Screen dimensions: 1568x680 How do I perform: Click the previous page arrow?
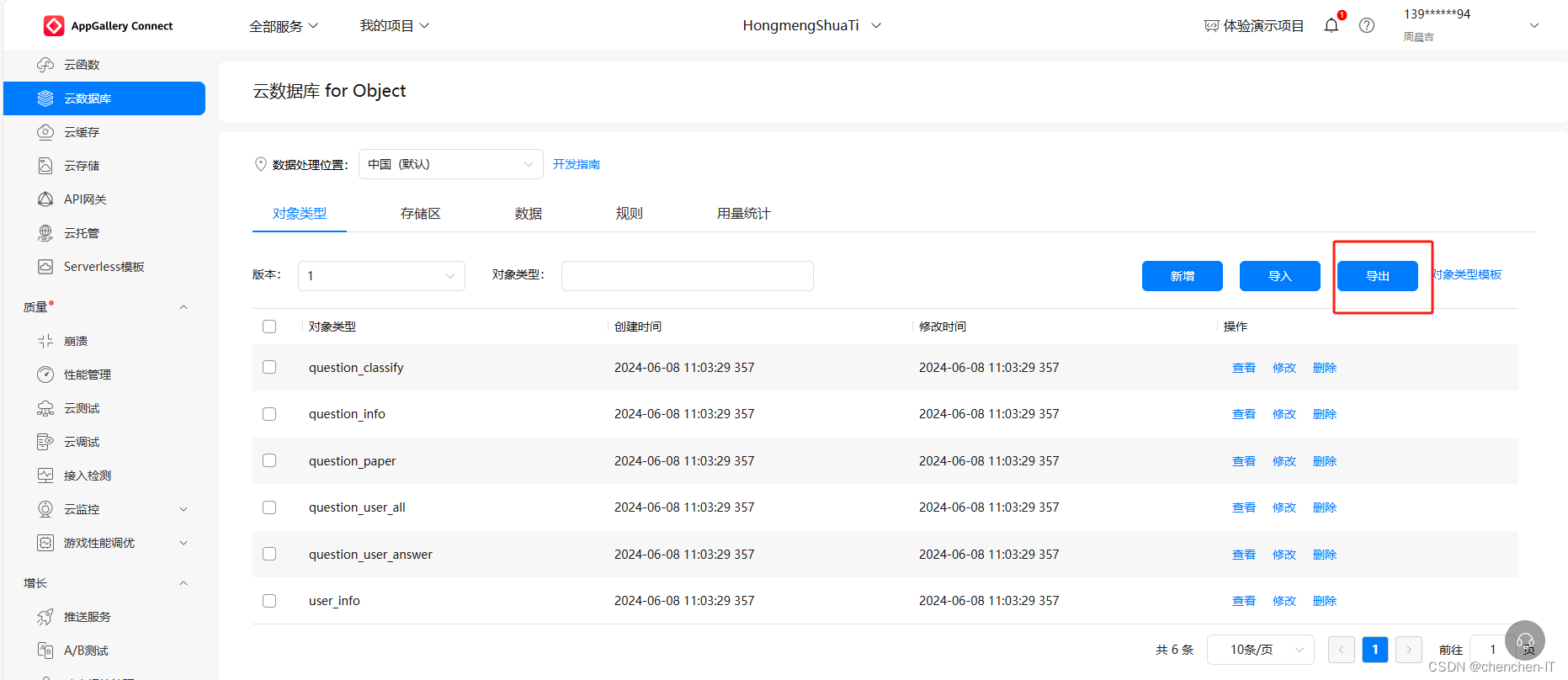pyautogui.click(x=1342, y=650)
